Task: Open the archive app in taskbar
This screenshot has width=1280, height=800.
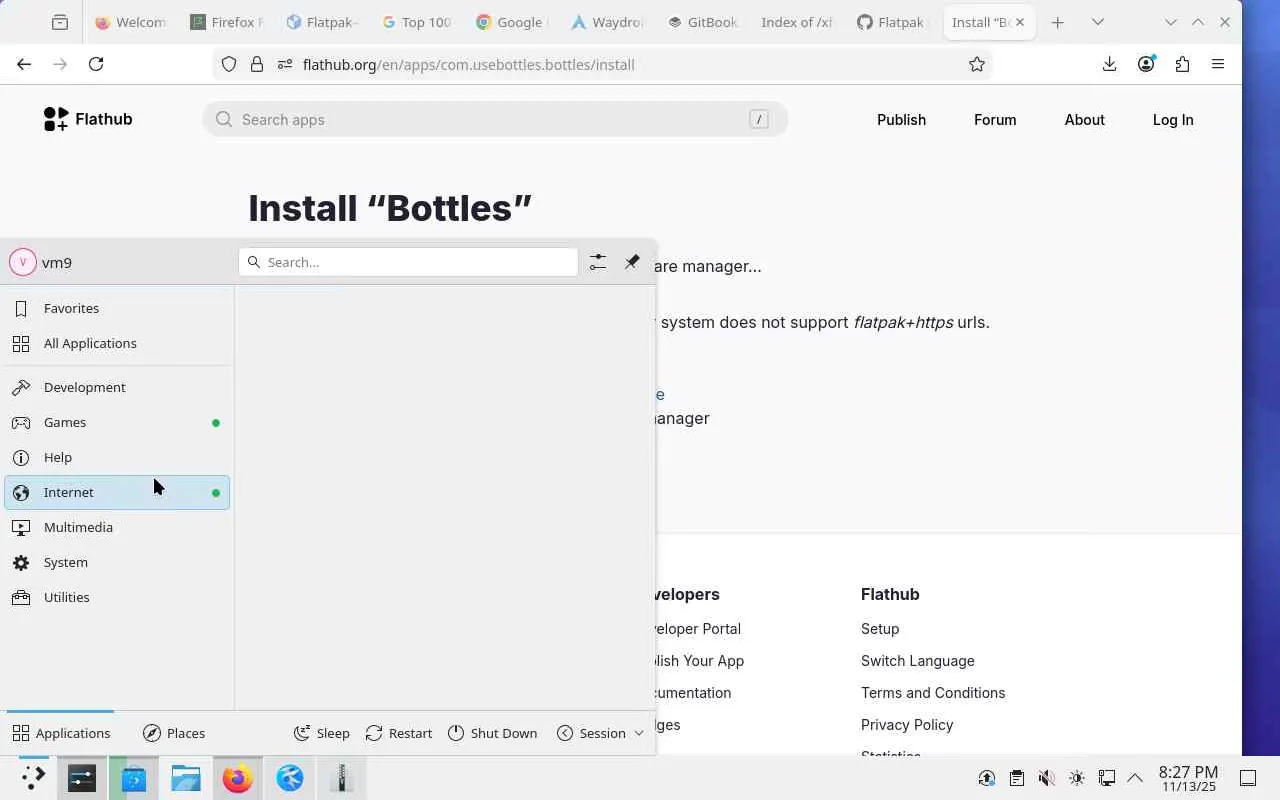Action: click(x=342, y=778)
